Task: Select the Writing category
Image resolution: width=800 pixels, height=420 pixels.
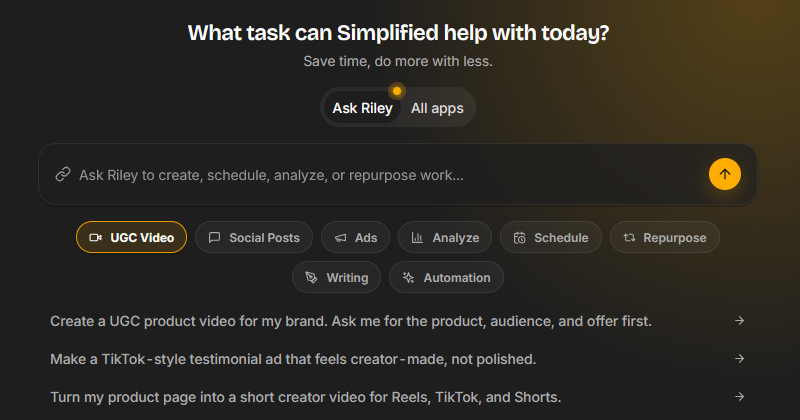Action: coord(337,277)
